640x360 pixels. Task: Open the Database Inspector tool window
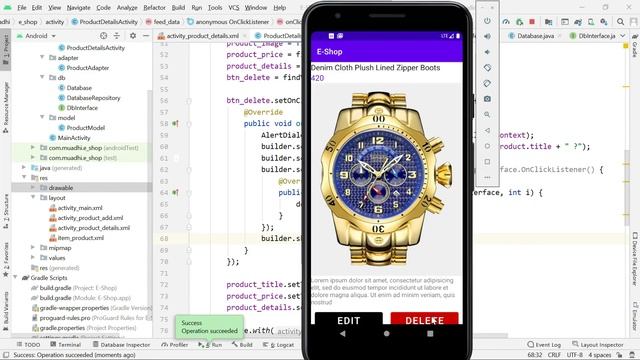[121, 345]
